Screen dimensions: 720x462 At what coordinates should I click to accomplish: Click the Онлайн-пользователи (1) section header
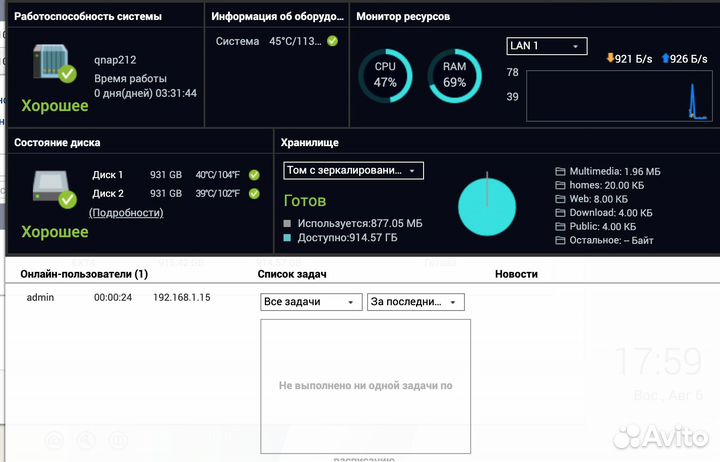pos(84,274)
